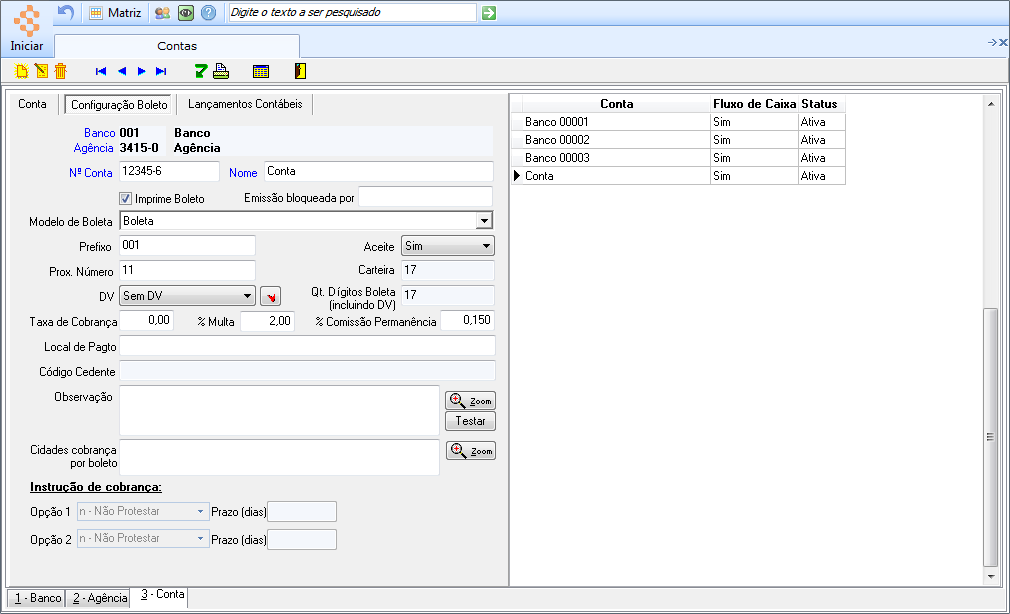
Task: Click the undo arrow icon
Action: tap(65, 12)
